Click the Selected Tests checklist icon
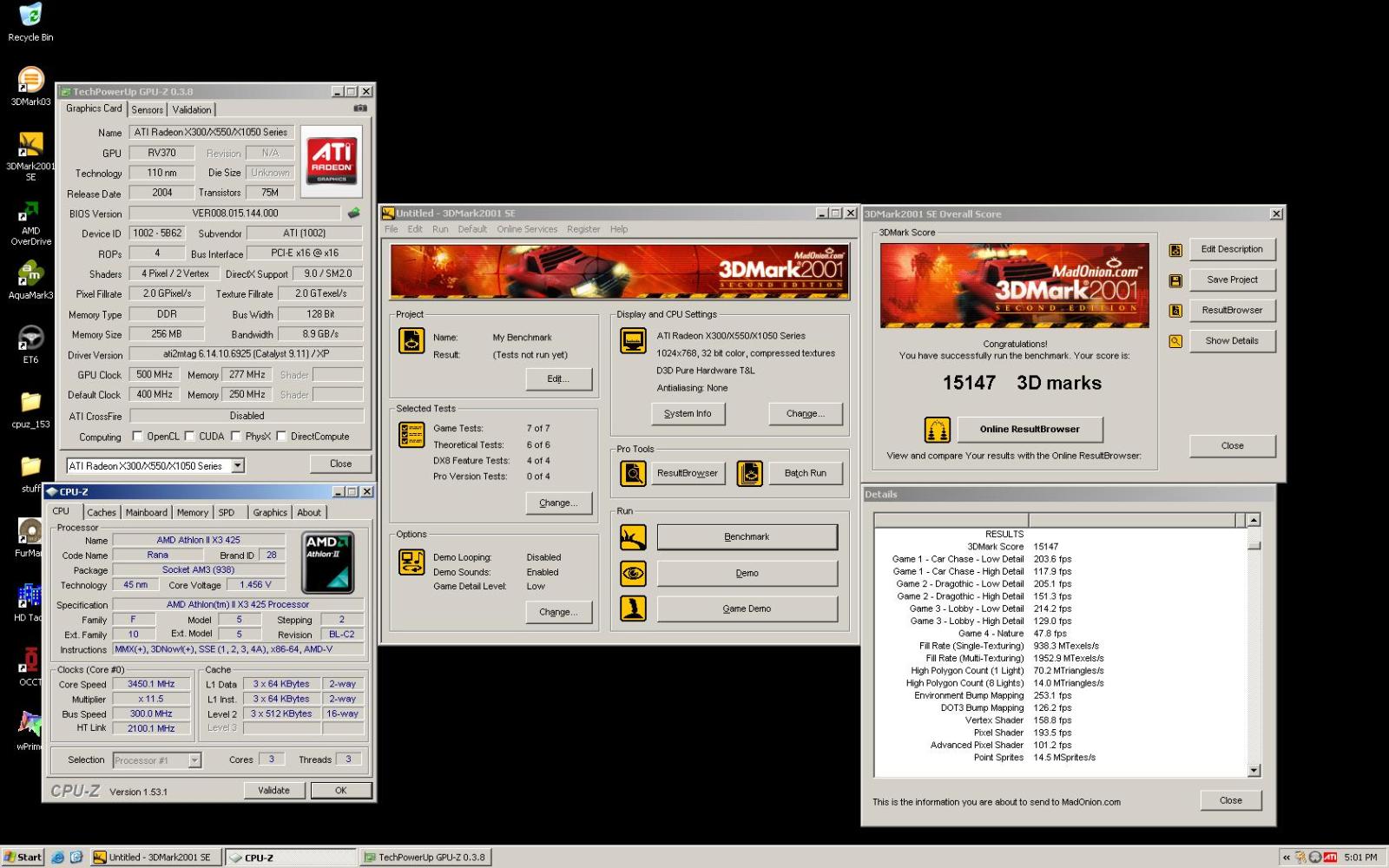Viewport: 1389px width, 868px height. [x=411, y=434]
